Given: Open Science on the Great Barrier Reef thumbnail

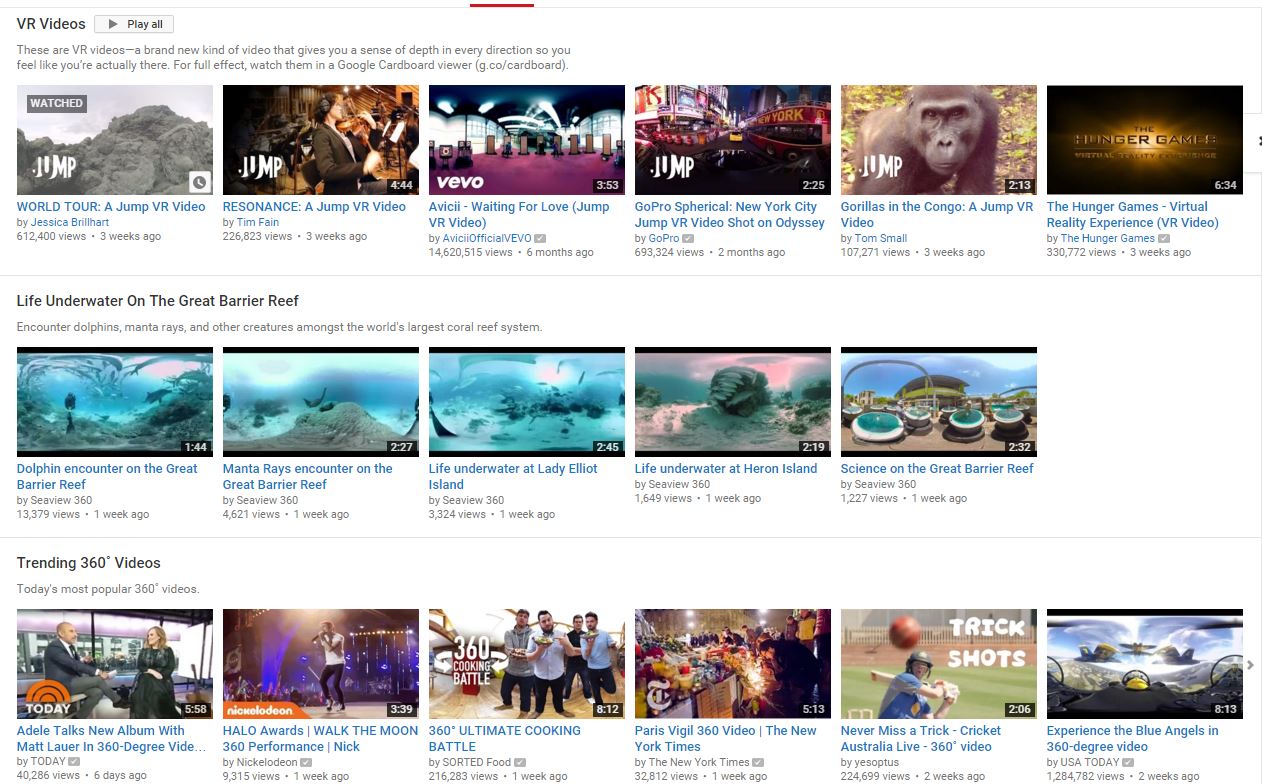Looking at the screenshot, I should (x=939, y=402).
